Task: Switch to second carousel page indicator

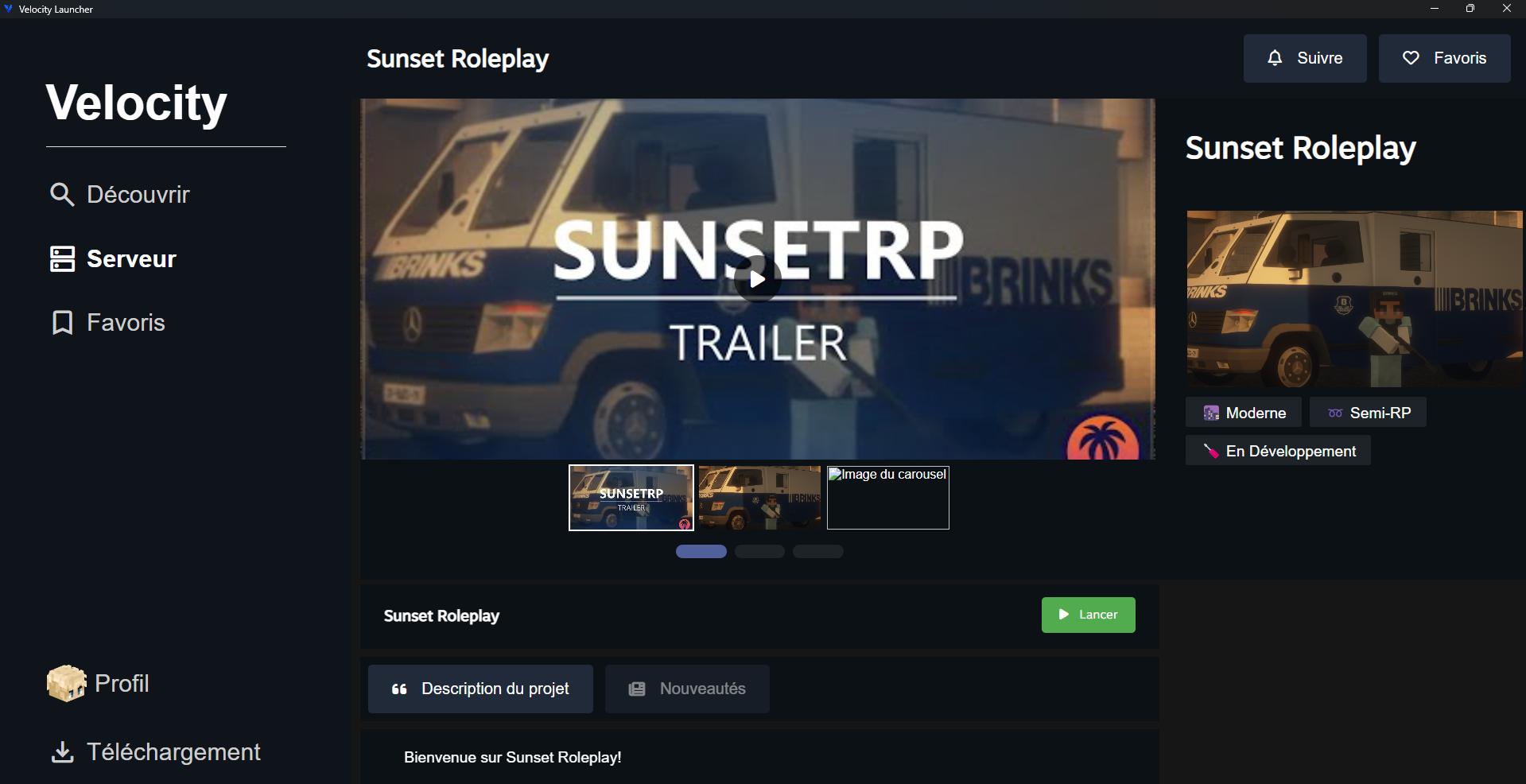Action: (x=759, y=551)
